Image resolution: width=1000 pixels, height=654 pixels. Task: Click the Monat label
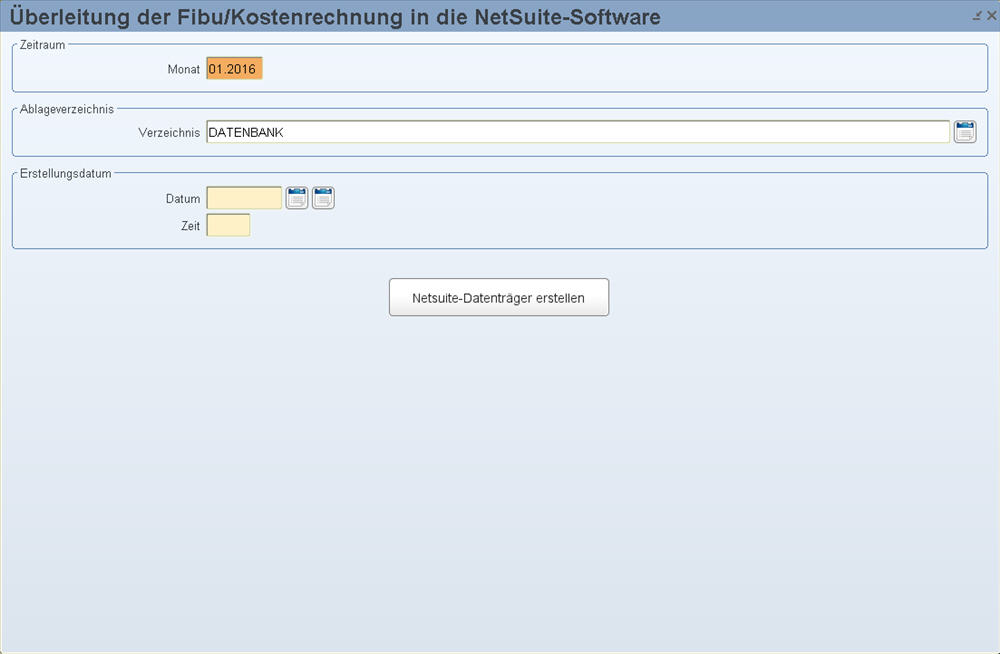tap(184, 70)
